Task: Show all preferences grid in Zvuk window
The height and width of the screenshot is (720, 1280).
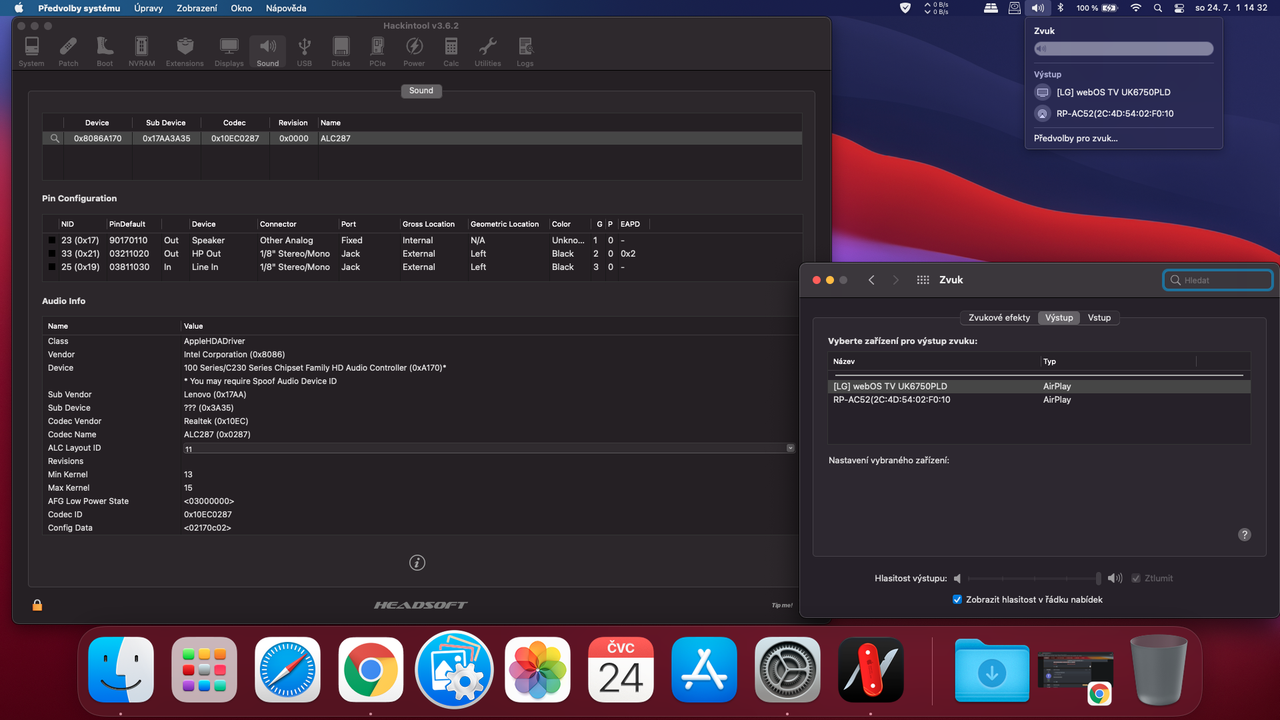Action: pos(923,280)
